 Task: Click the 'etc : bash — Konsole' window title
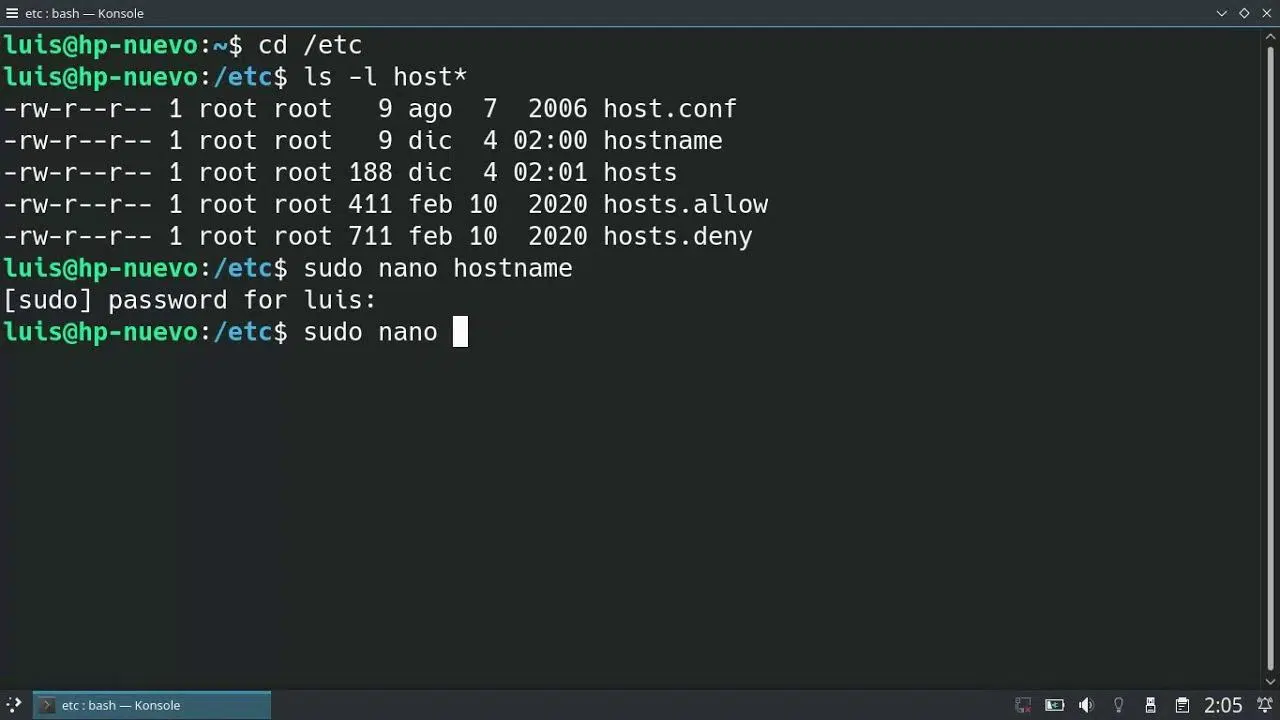pos(84,13)
